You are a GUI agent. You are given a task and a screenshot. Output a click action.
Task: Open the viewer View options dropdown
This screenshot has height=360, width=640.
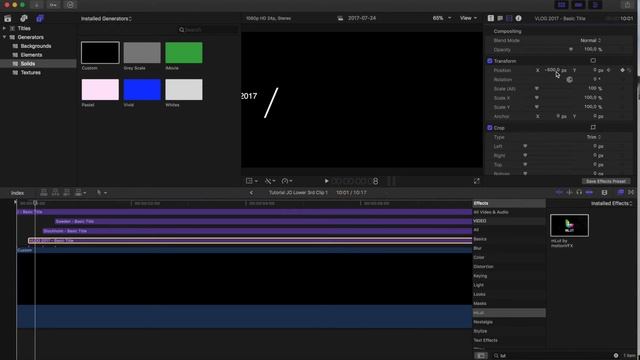468,18
